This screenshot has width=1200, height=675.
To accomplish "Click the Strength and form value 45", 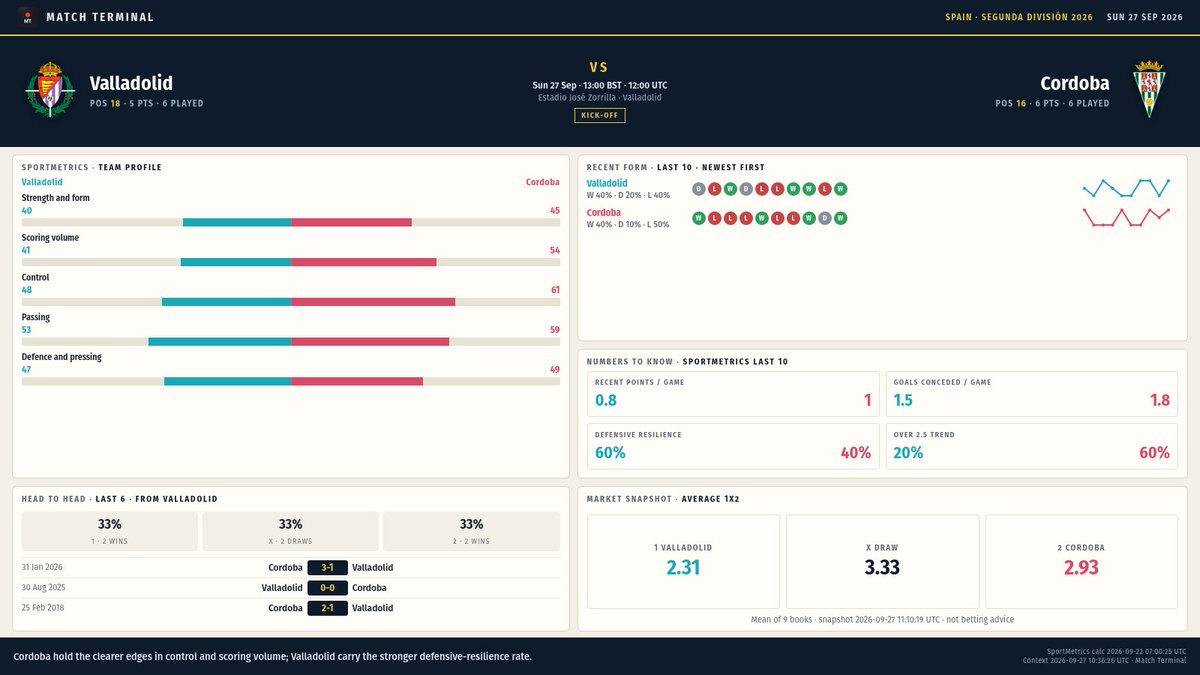I will (x=555, y=211).
